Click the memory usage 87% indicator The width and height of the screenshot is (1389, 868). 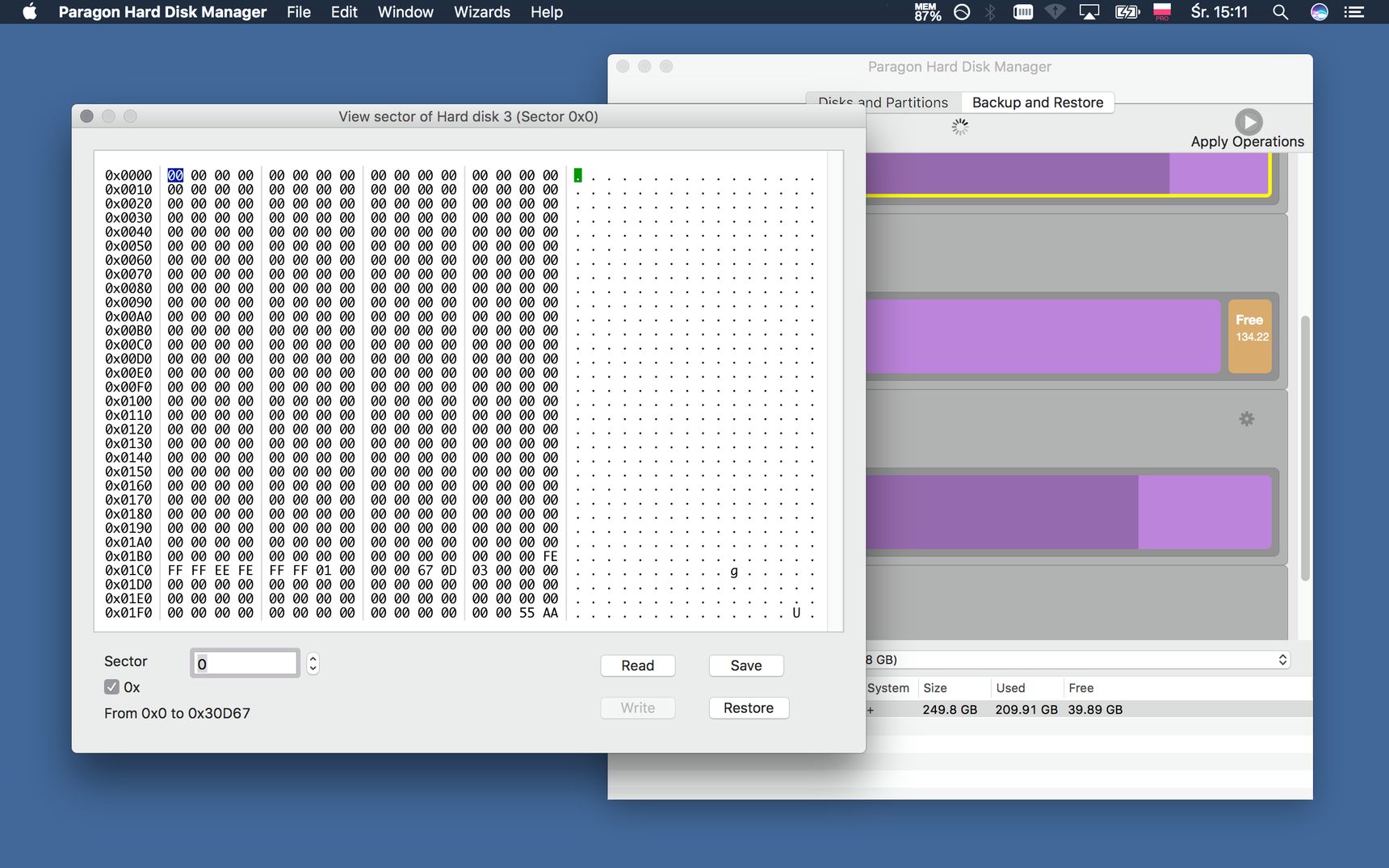tap(927, 12)
